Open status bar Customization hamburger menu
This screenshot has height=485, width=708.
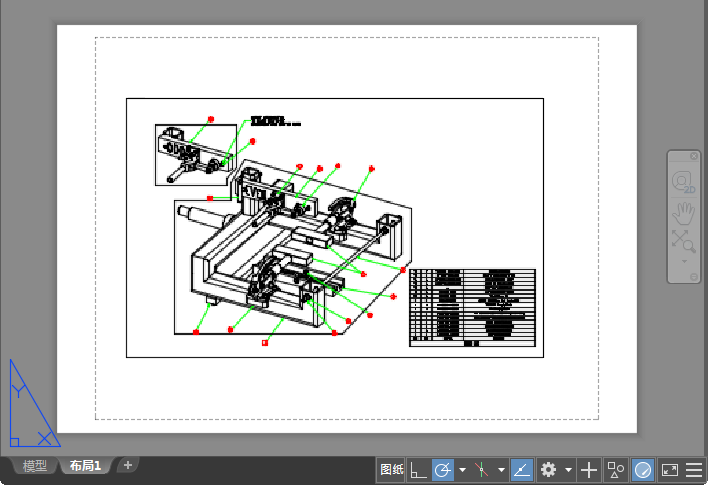tap(694, 470)
